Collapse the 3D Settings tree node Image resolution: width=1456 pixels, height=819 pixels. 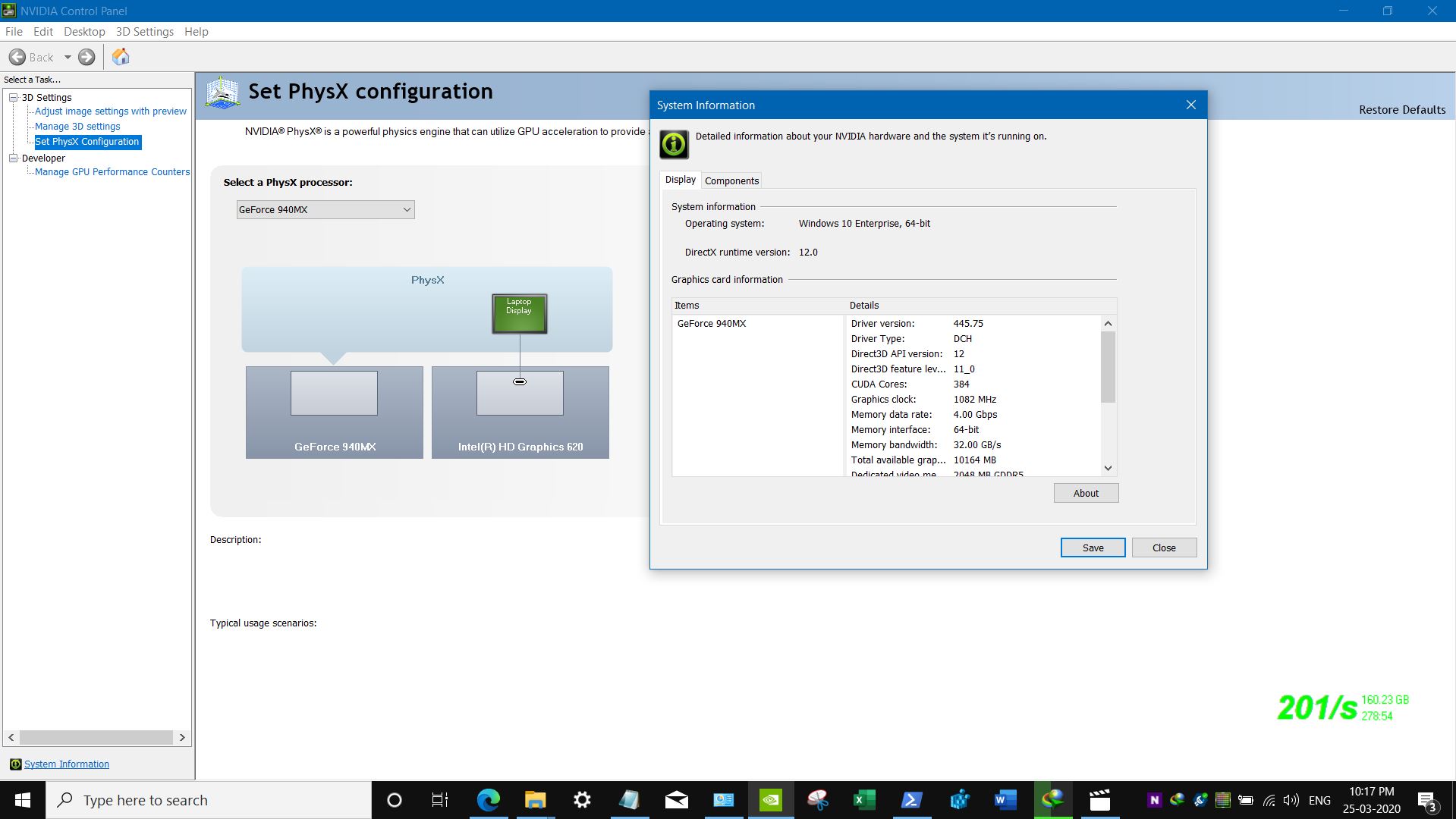[13, 97]
